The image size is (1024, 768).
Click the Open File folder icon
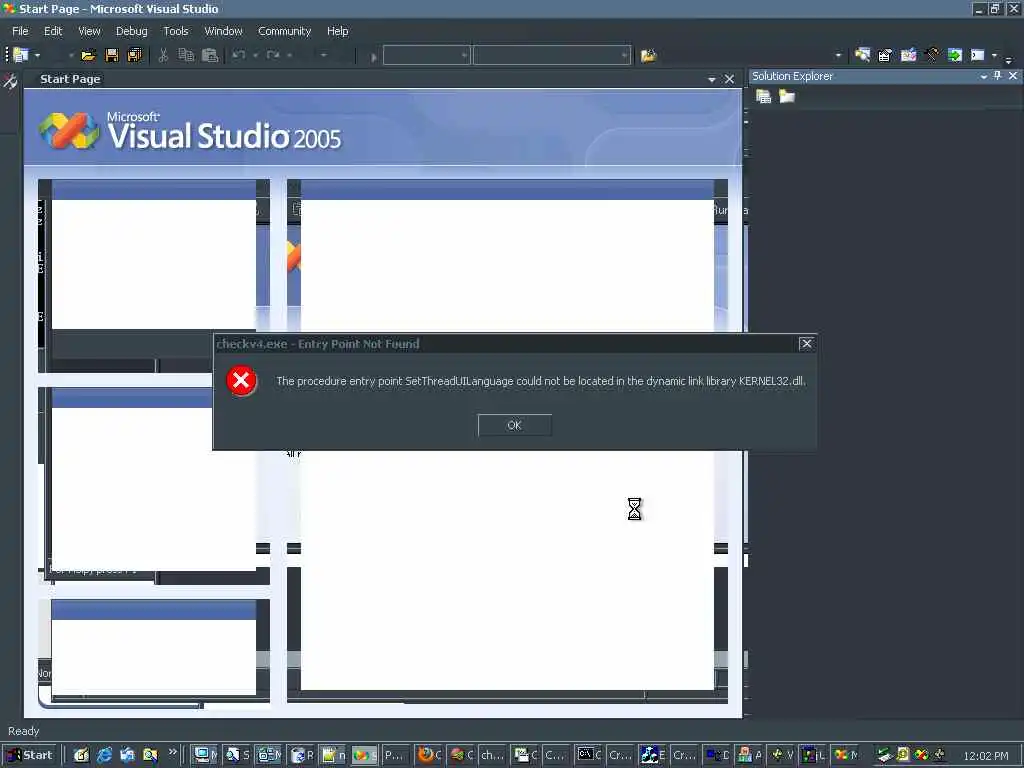coord(88,56)
